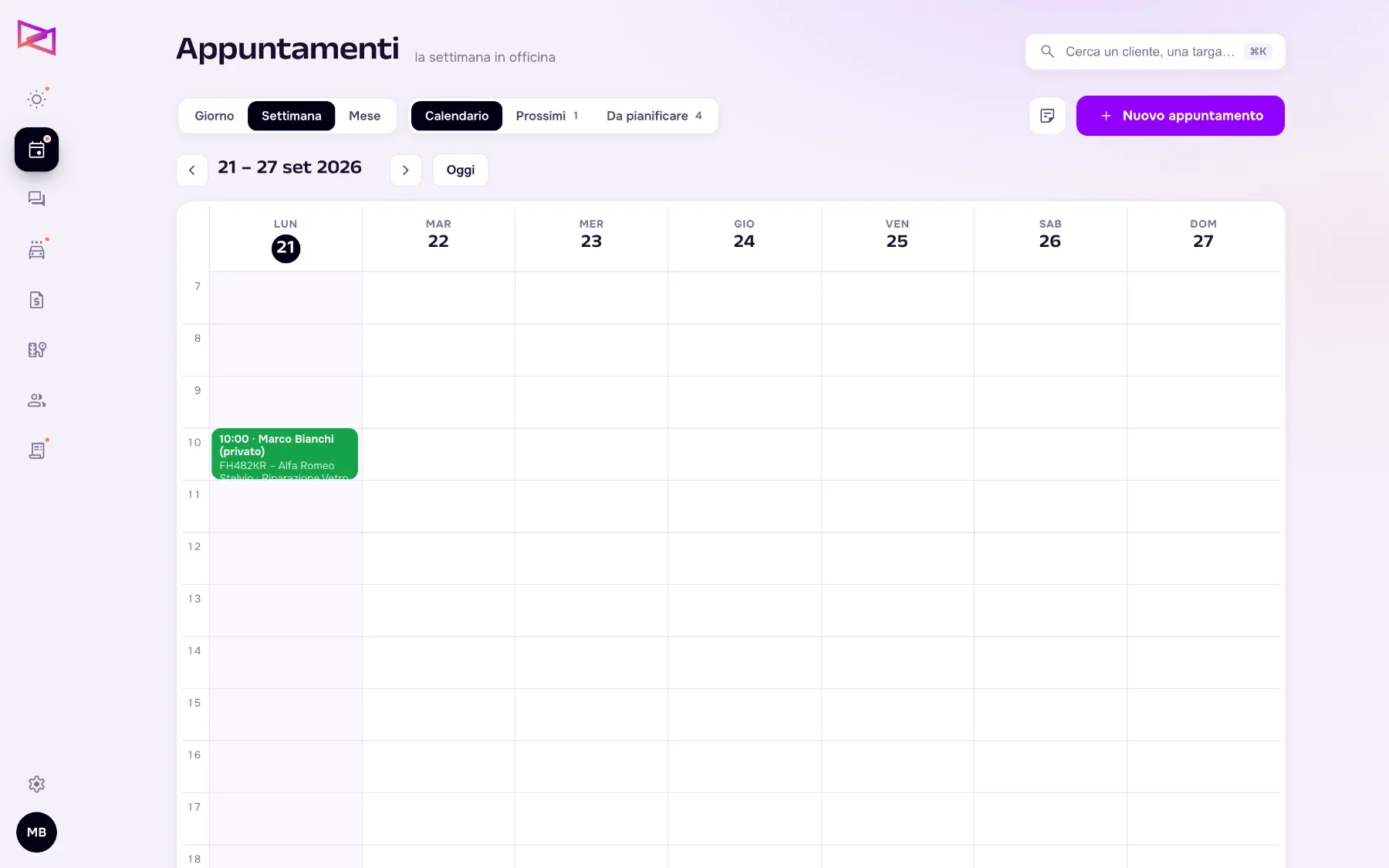This screenshot has height=868, width=1389.
Task: Create a Nuovo appuntamento
Action: (x=1181, y=116)
